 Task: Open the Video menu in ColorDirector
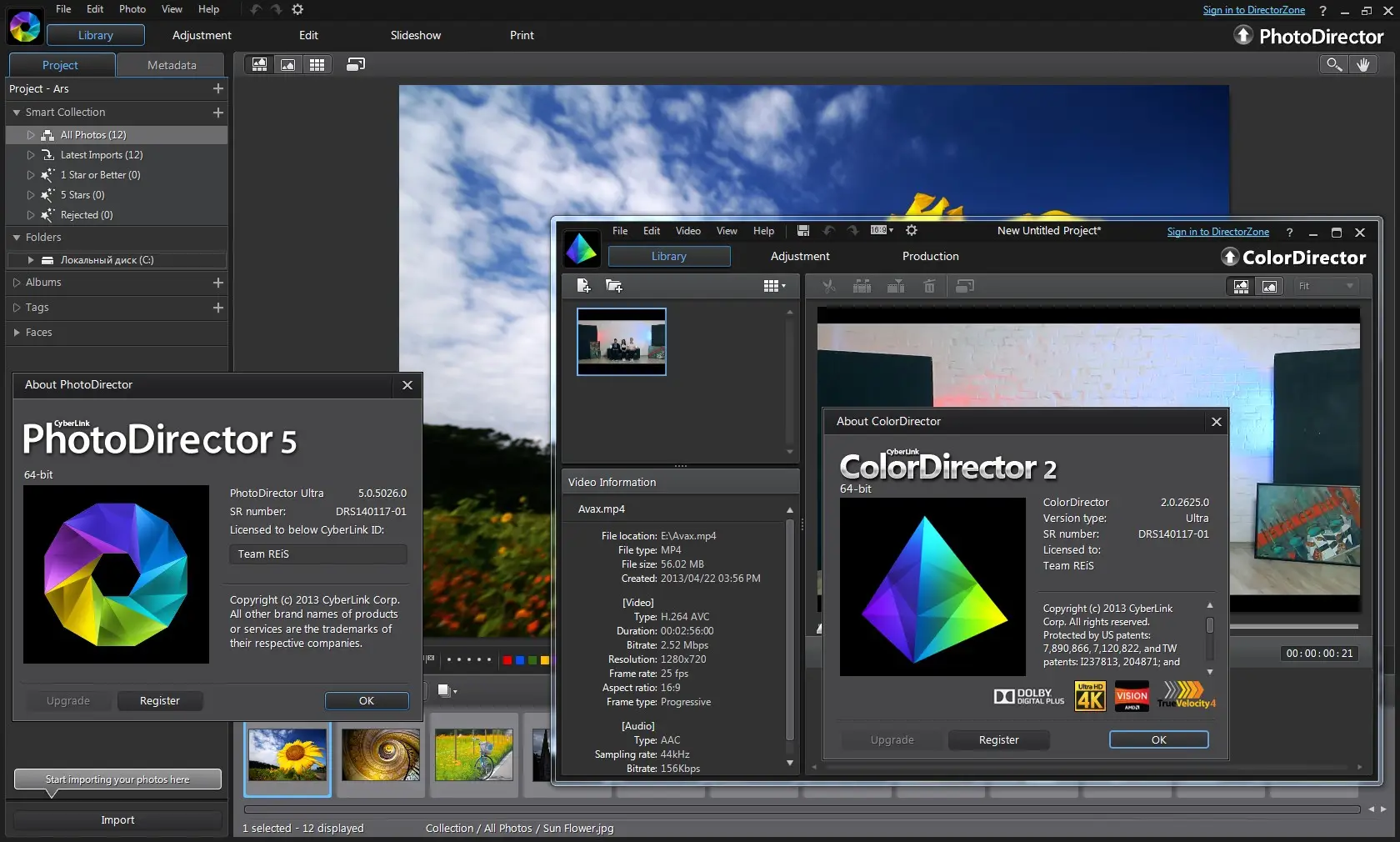688,231
